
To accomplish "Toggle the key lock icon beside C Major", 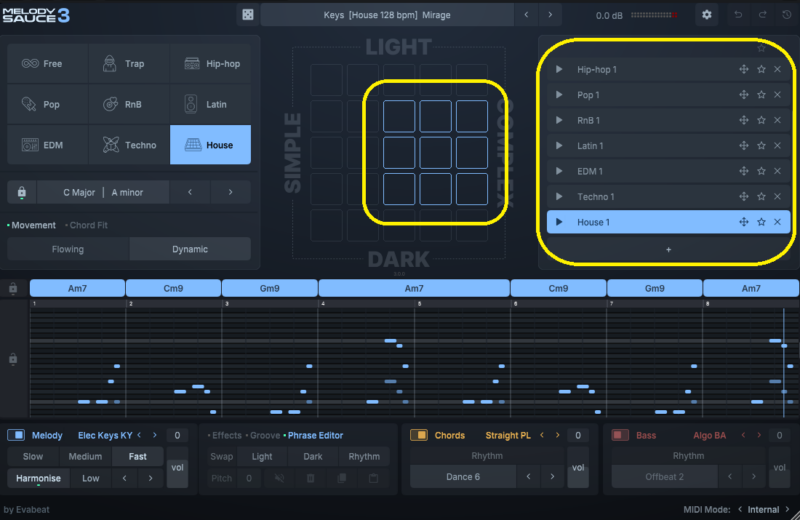I will point(21,192).
